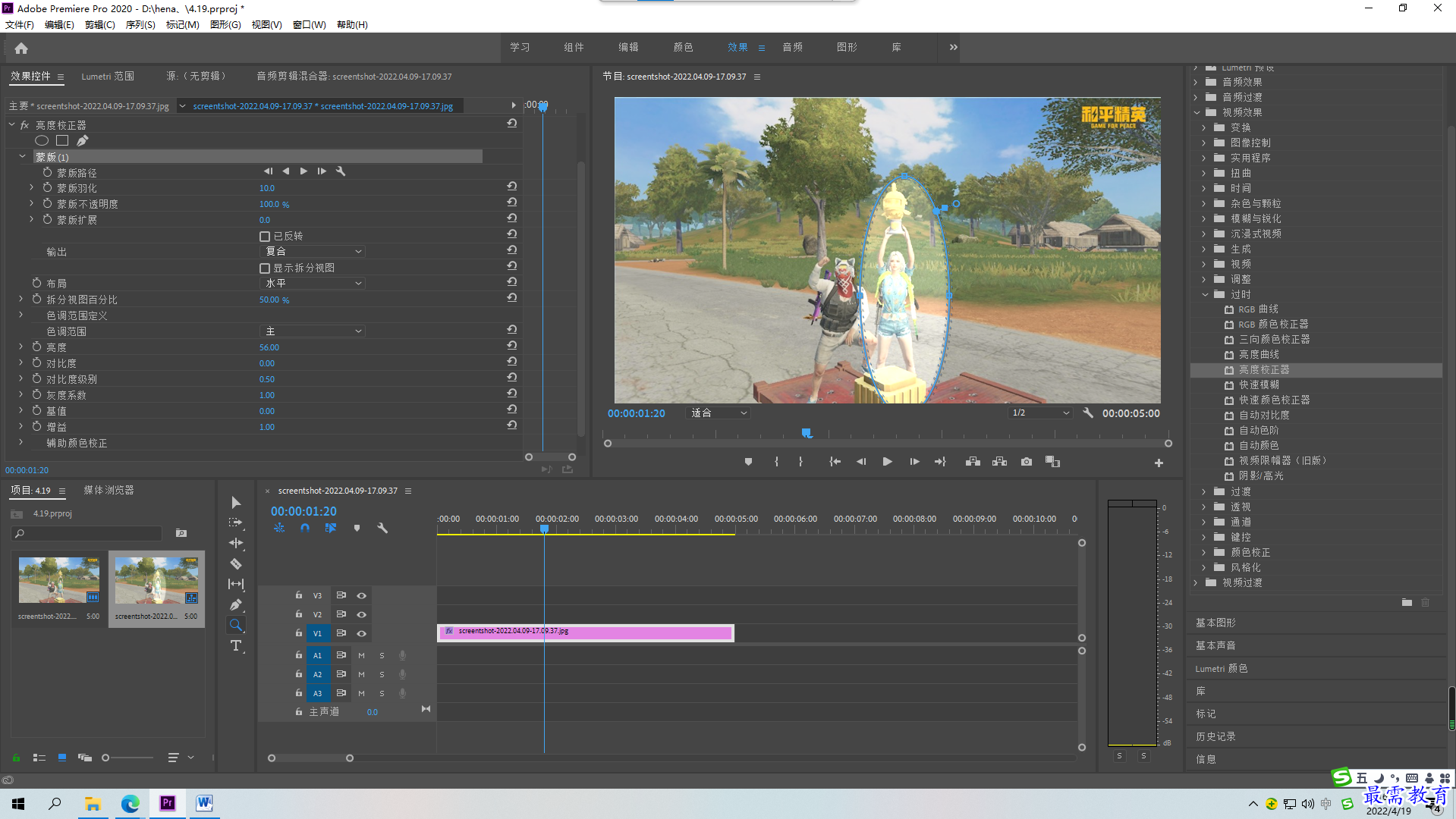The width and height of the screenshot is (1456, 819).
Task: Select the RGB 曲线 effect
Action: point(1258,309)
